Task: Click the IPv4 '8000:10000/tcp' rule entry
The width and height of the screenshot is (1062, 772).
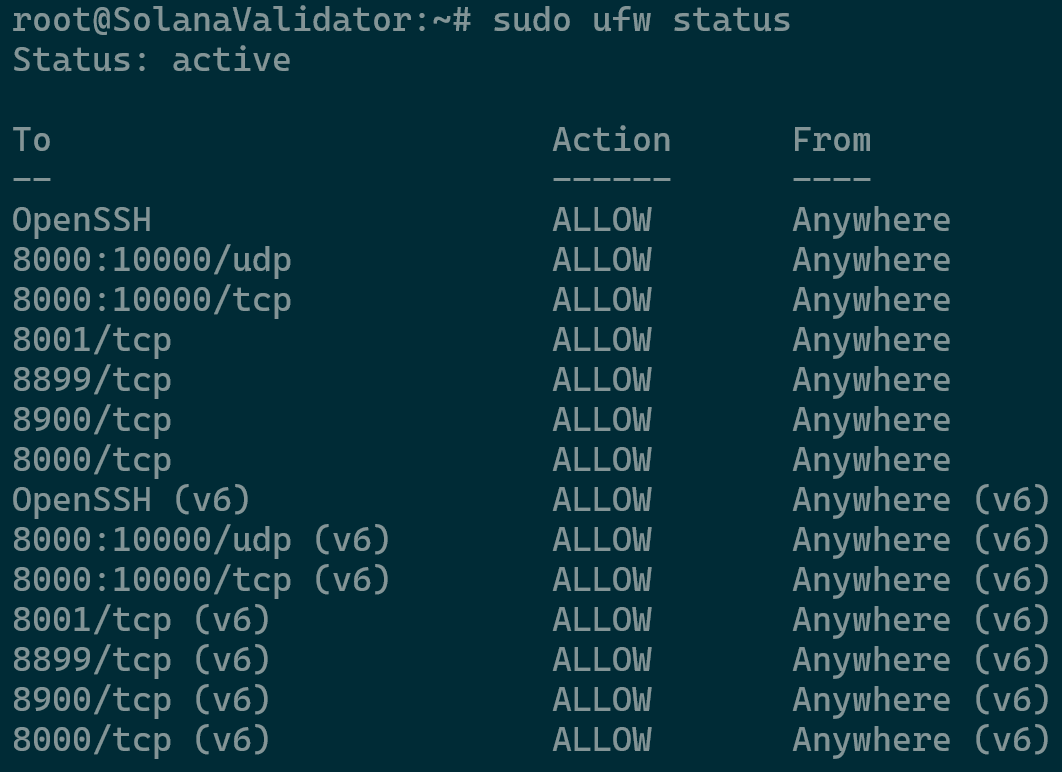Action: [152, 300]
